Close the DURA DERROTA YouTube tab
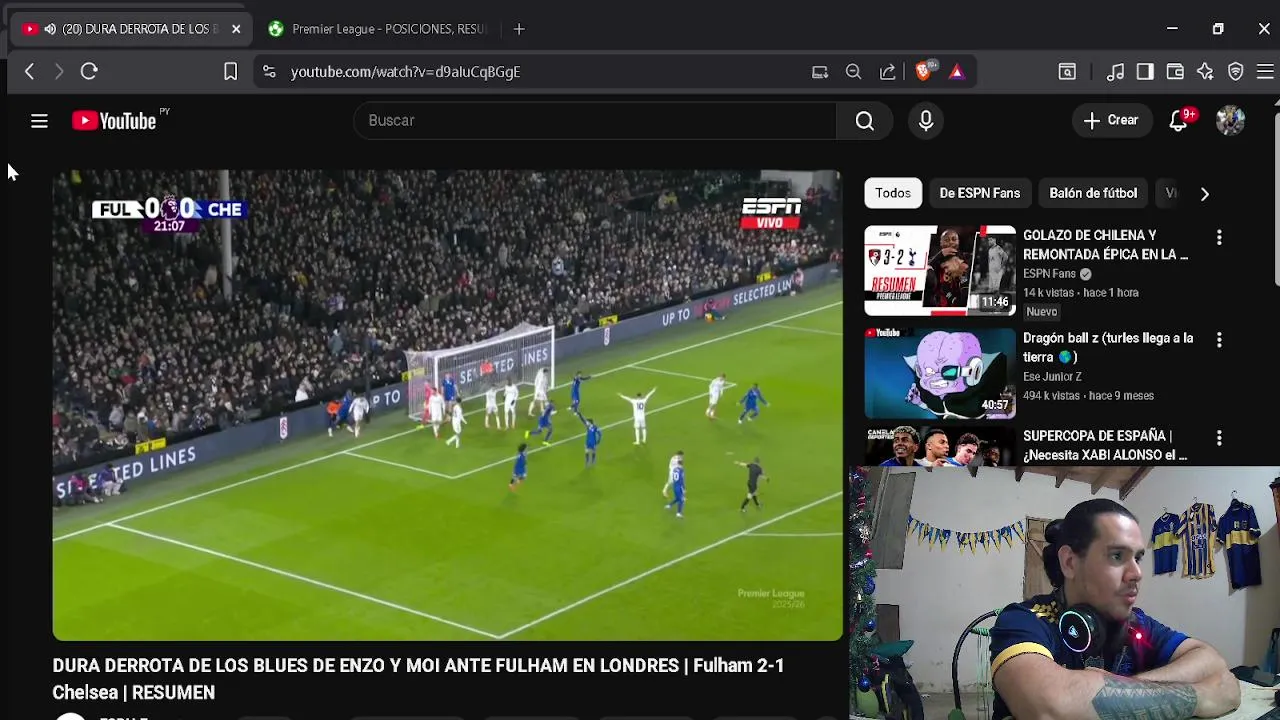The height and width of the screenshot is (720, 1280). pyautogui.click(x=236, y=29)
